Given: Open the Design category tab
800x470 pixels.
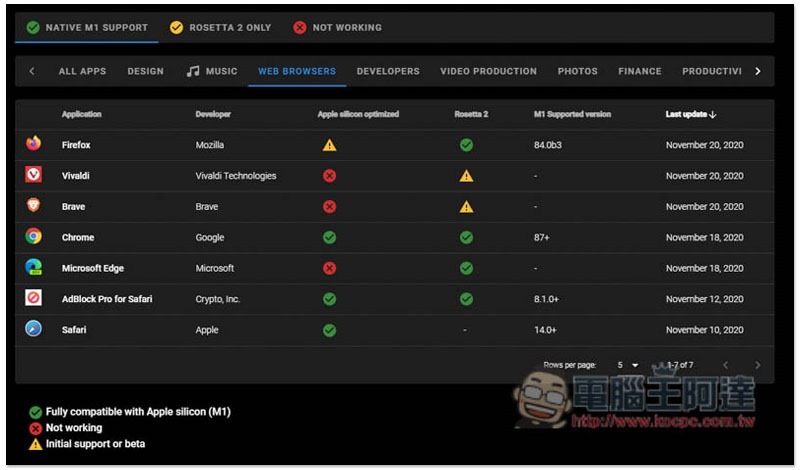Looking at the screenshot, I should click(x=146, y=71).
